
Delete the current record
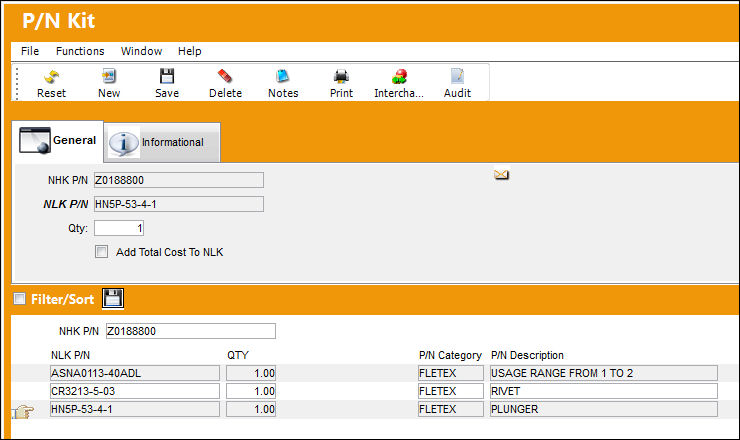pos(225,76)
